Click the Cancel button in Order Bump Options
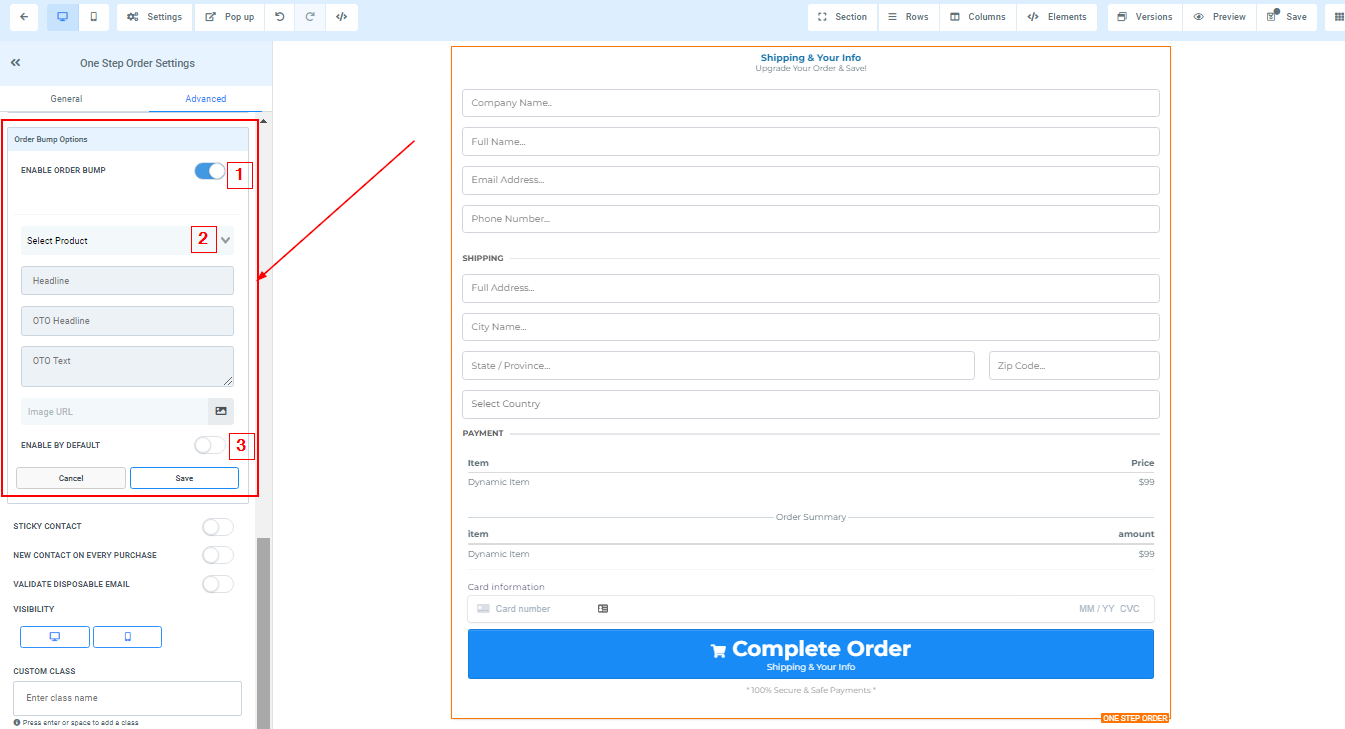Screen dimensions: 1345x729 71,478
